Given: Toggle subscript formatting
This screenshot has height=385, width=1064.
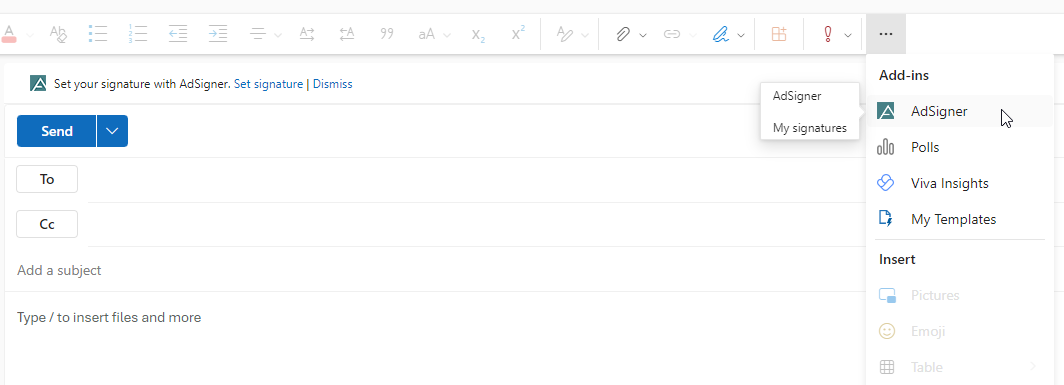Looking at the screenshot, I should click(x=478, y=35).
